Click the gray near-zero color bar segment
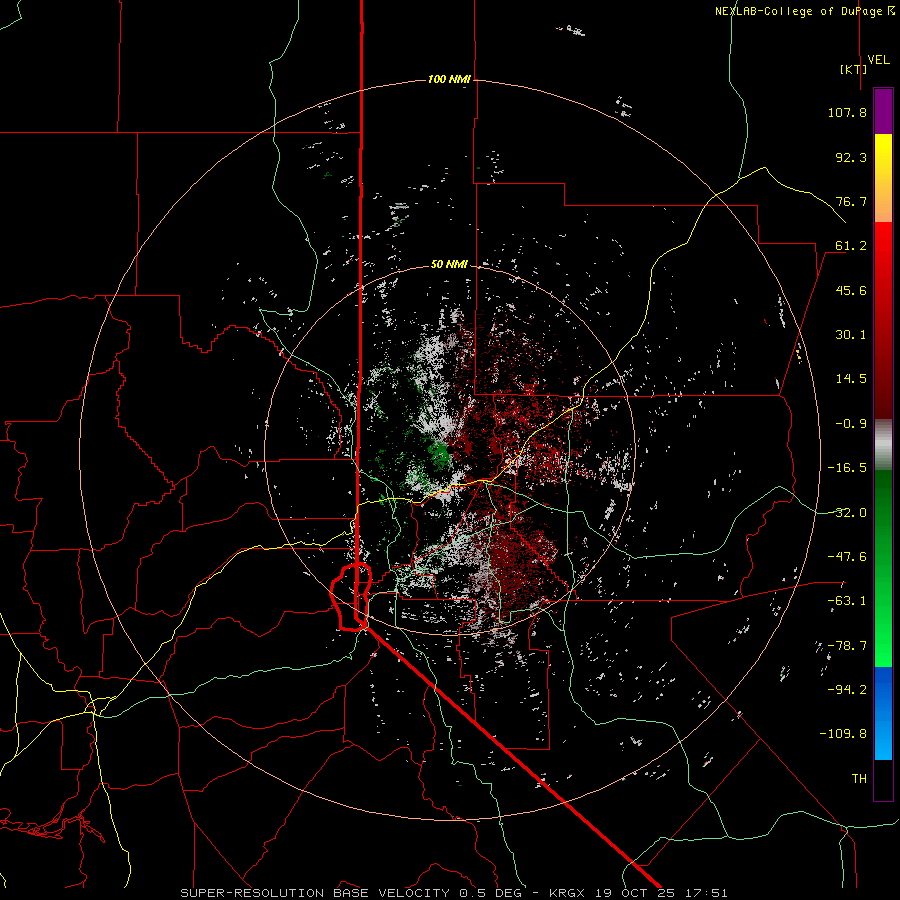 pyautogui.click(x=883, y=445)
